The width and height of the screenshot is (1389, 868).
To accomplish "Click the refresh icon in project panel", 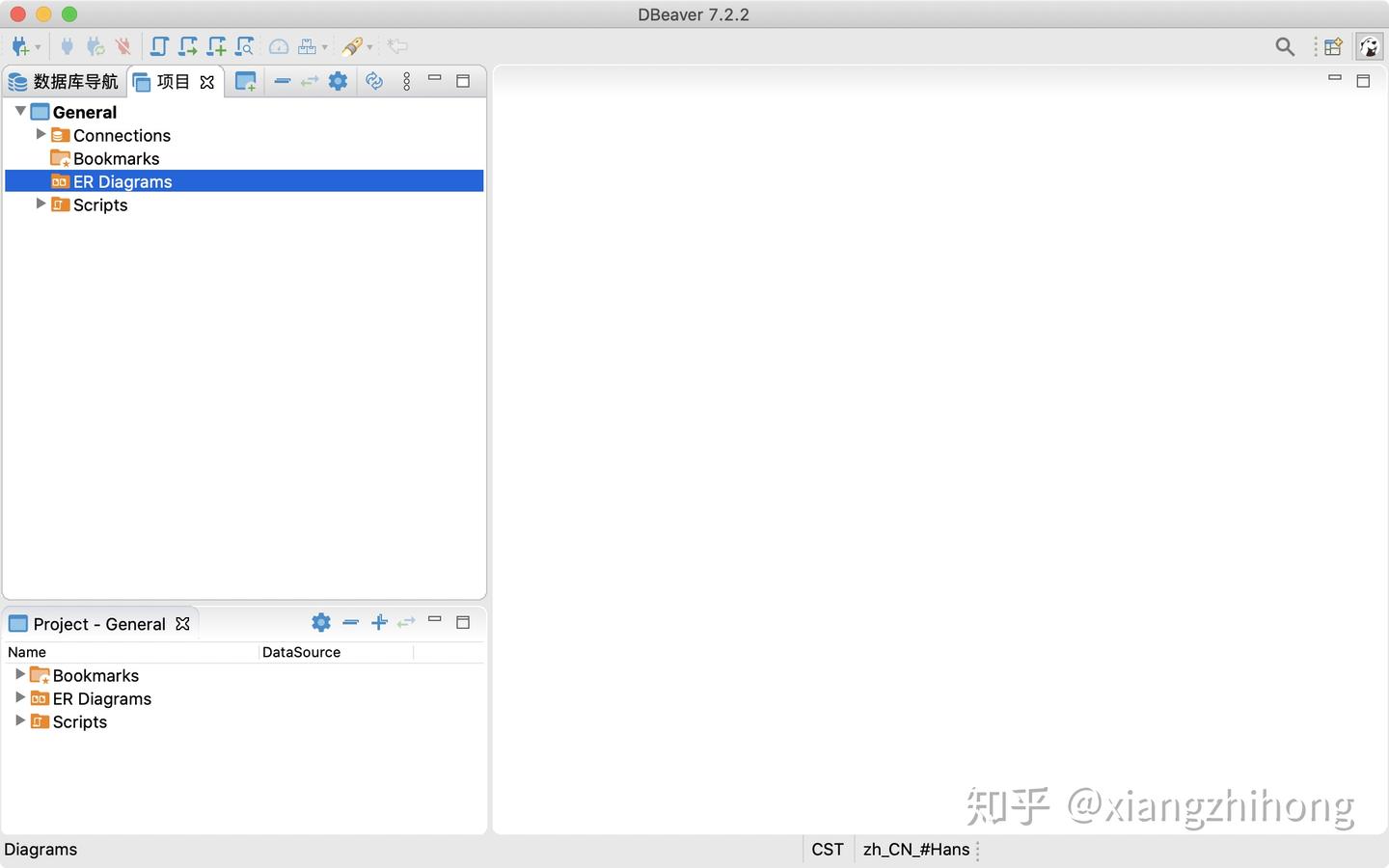I will point(374,81).
